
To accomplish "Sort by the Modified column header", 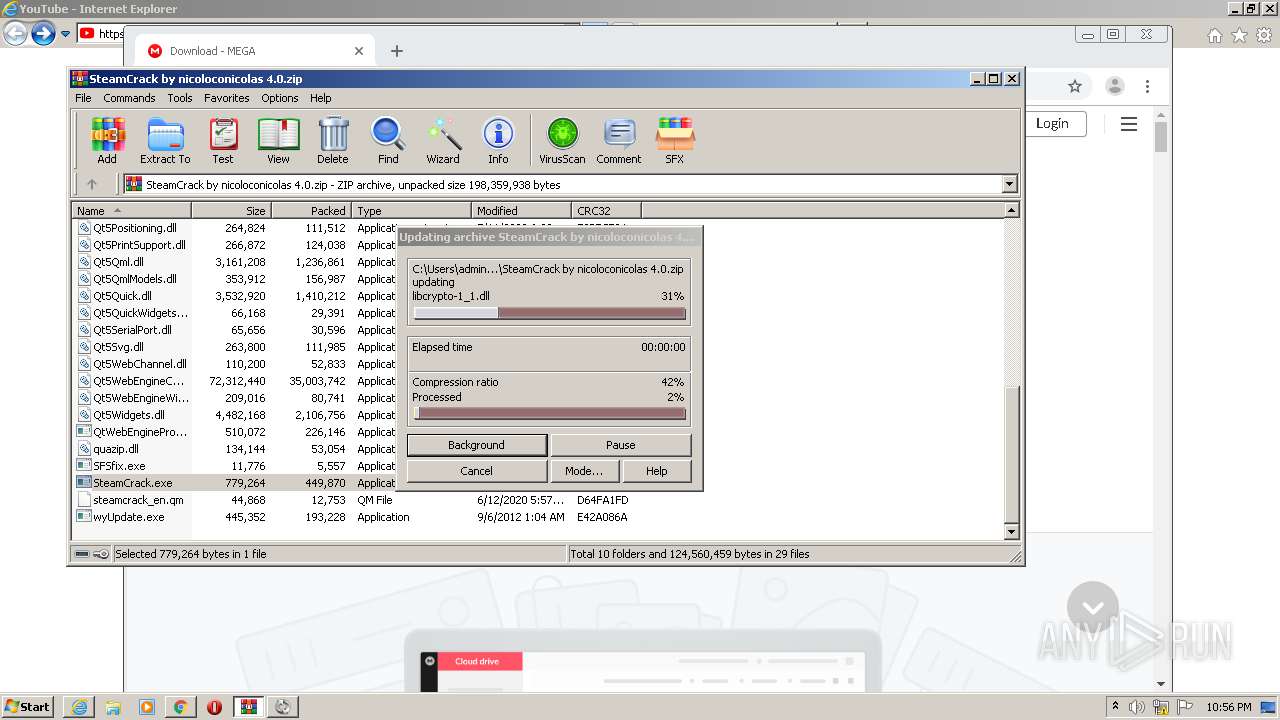I will 522,210.
